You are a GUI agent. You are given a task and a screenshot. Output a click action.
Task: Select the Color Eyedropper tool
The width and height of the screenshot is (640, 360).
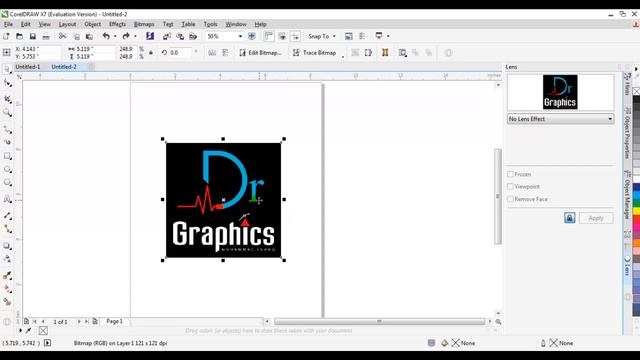7,276
